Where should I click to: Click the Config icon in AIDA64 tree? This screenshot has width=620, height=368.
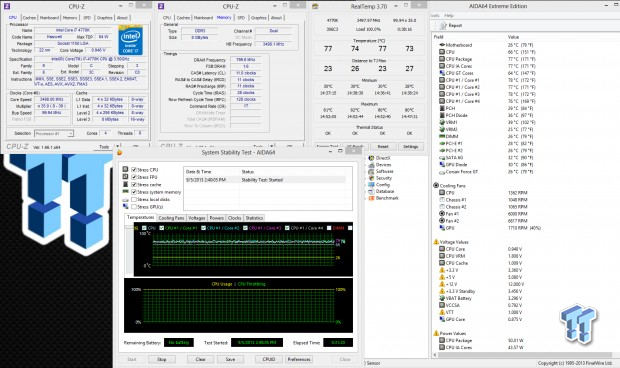371,185
